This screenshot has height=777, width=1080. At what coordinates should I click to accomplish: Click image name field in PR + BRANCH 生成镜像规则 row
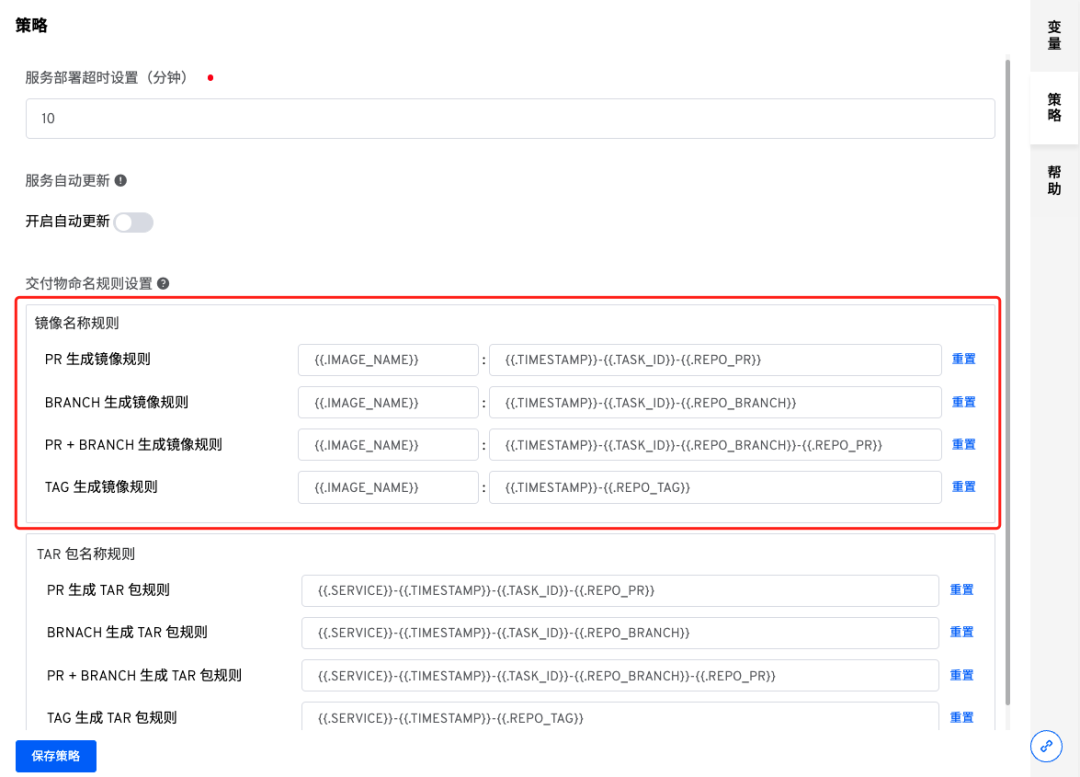click(388, 445)
